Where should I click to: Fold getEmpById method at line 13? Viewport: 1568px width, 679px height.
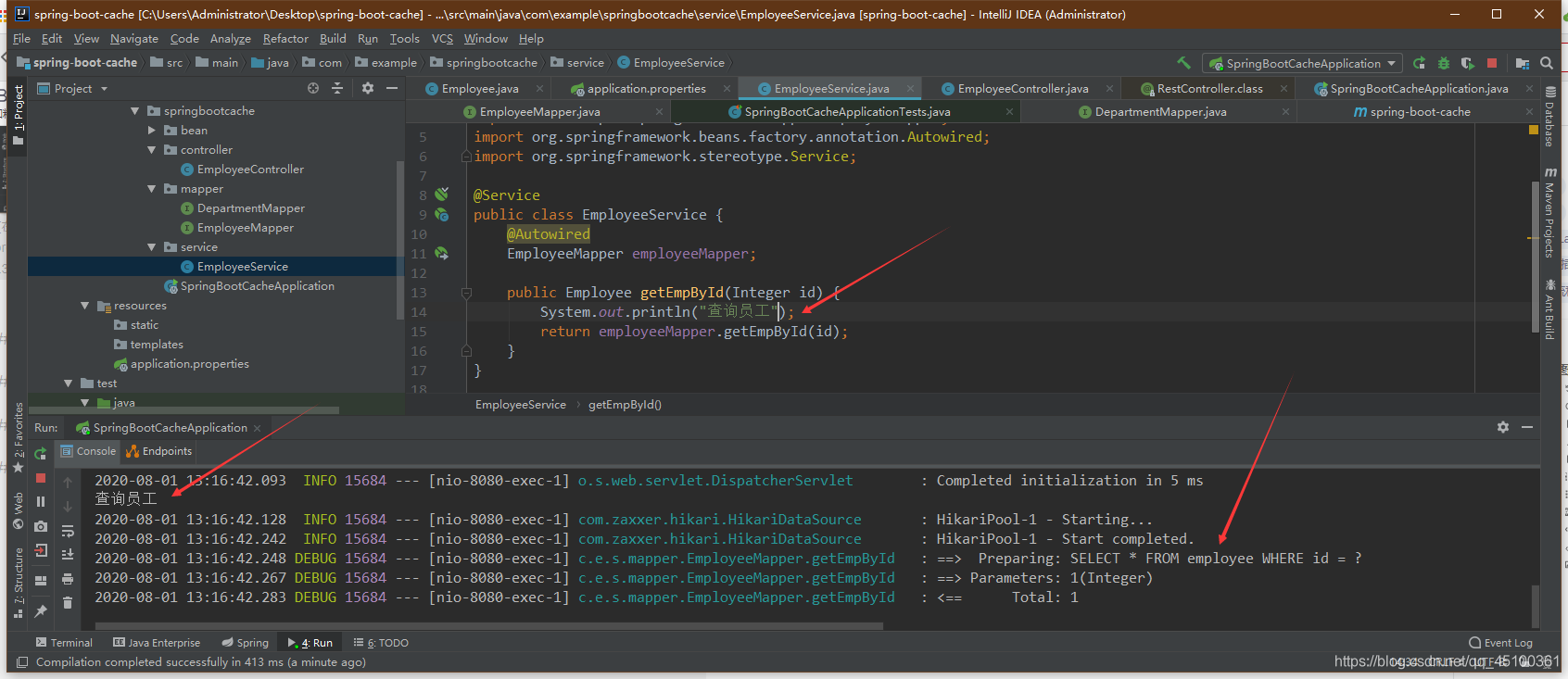coord(467,293)
